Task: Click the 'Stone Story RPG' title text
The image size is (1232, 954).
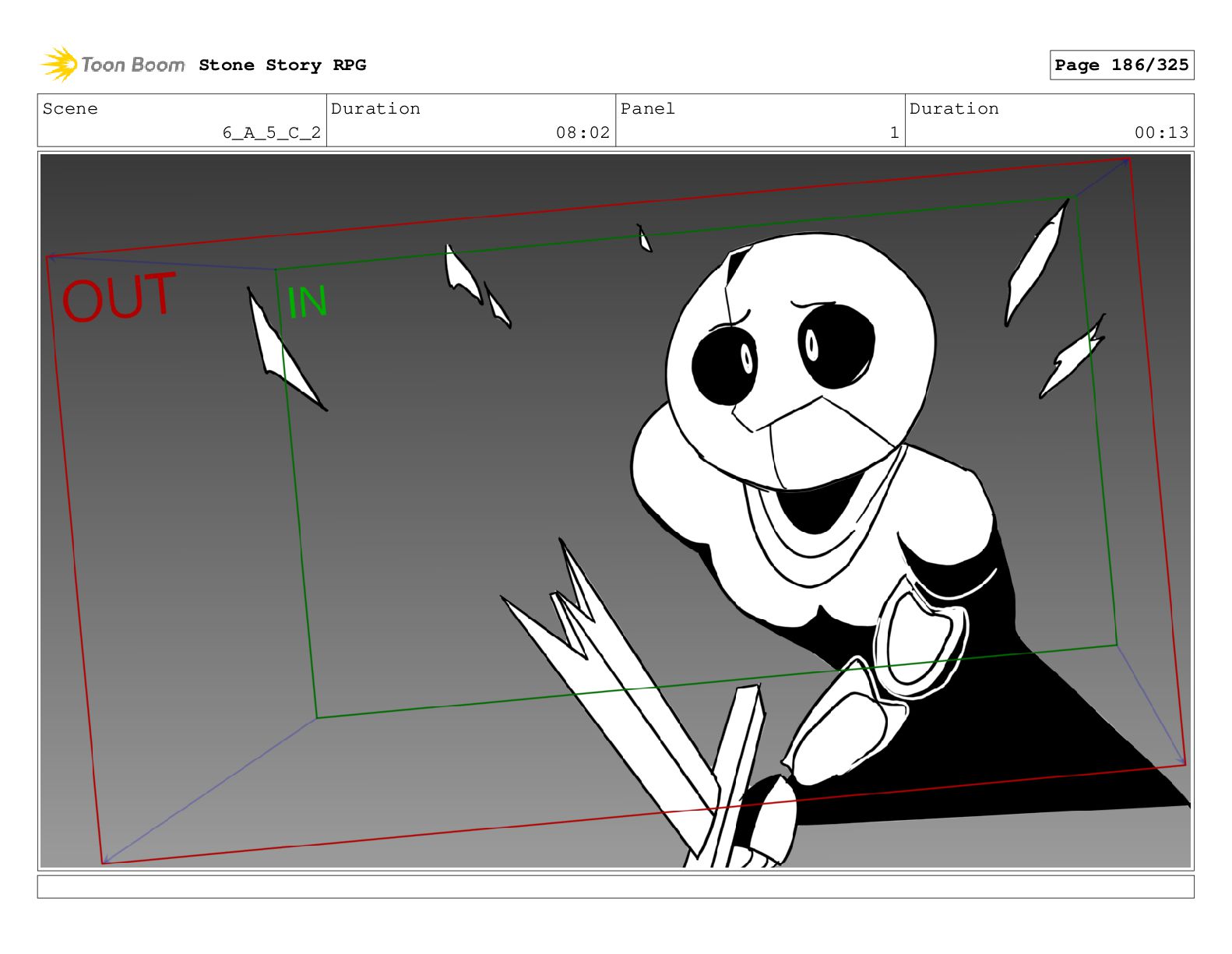Action: coord(282,65)
